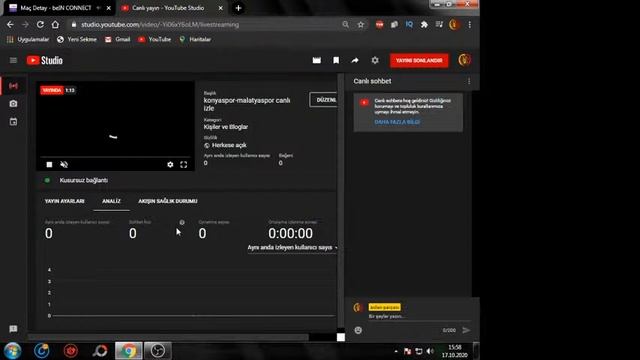Switch to YAYIN AYARLARI tab
This screenshot has height=360, width=640.
64,201
